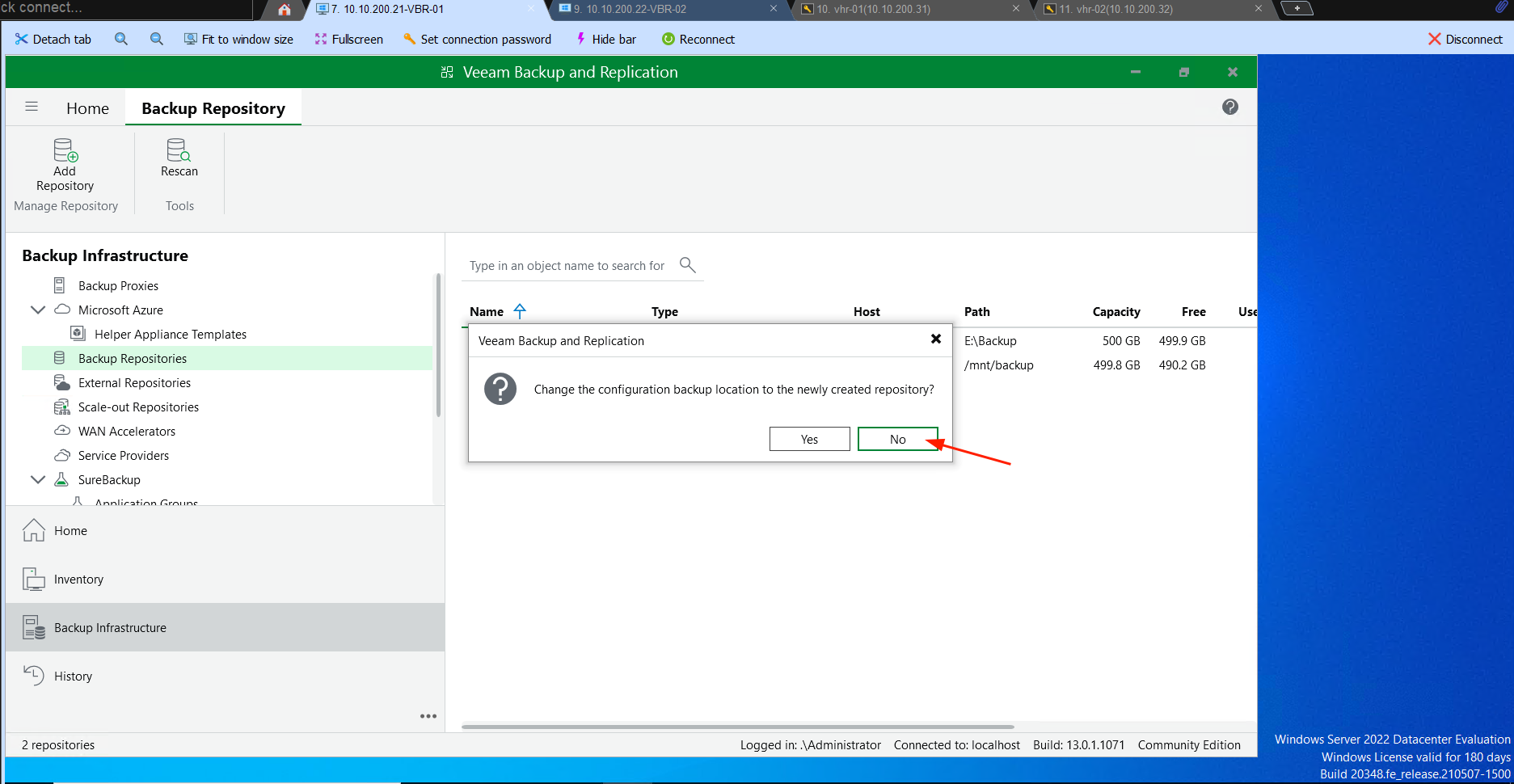Click the 499.8 GB capacity cell
Screen dimensions: 1514x784
pos(1116,365)
